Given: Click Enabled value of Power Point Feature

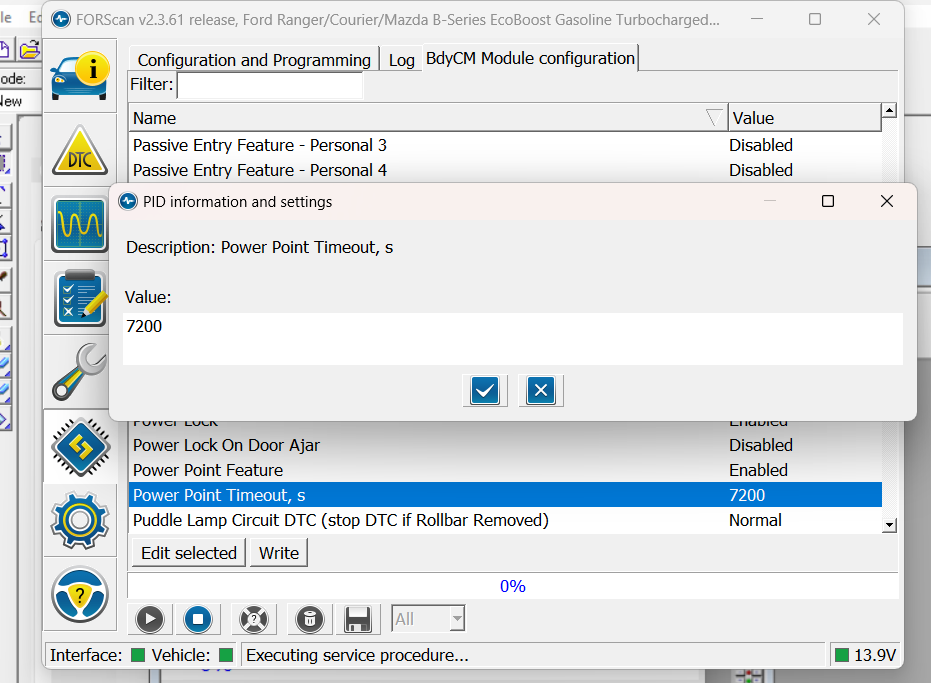Looking at the screenshot, I should 758,470.
